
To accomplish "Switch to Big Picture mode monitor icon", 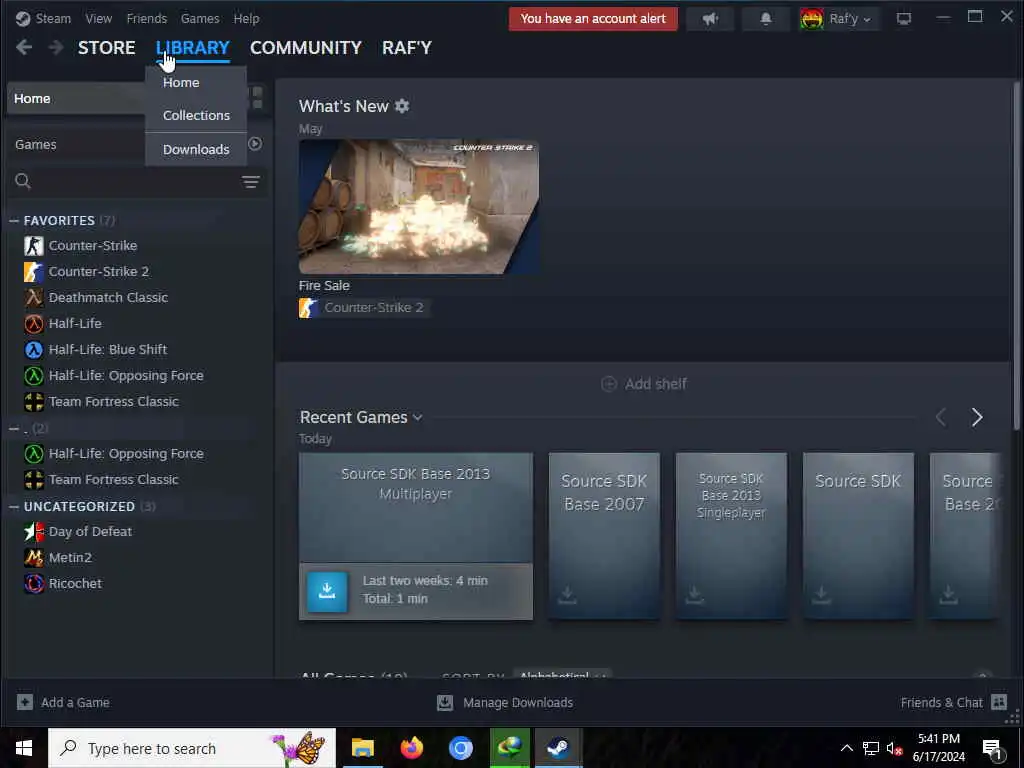I will [904, 19].
